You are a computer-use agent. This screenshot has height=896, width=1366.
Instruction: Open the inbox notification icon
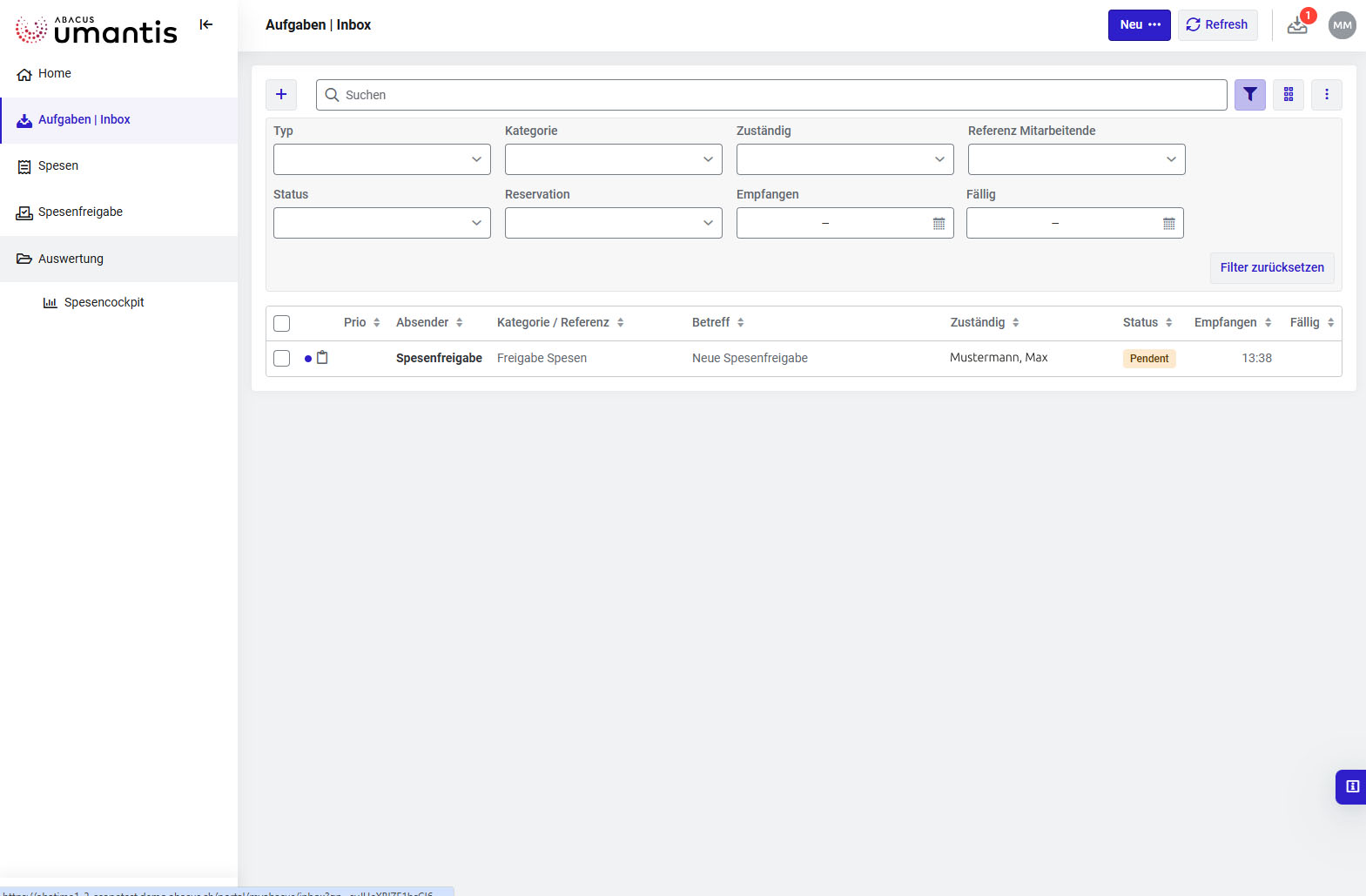[x=1297, y=25]
